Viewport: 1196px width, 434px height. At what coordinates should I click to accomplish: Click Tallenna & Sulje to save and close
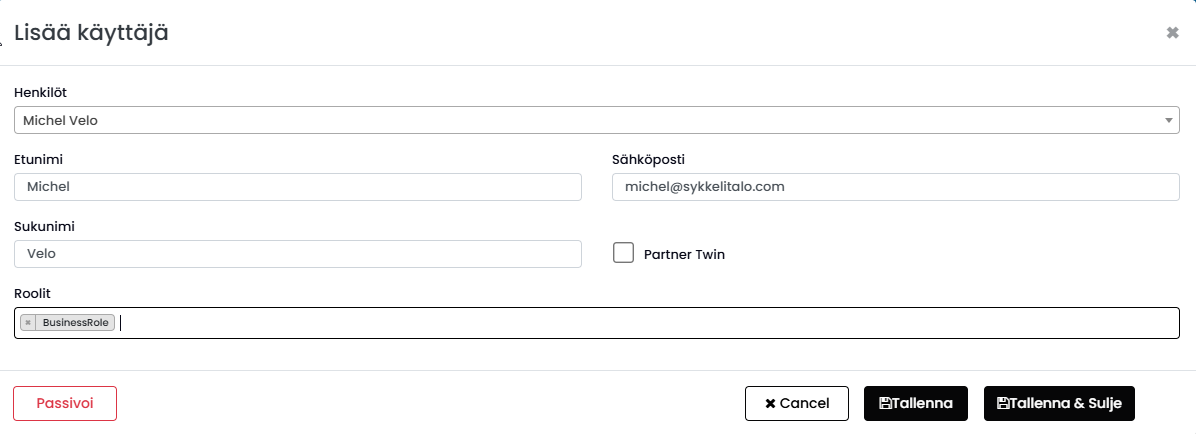pos(1059,403)
